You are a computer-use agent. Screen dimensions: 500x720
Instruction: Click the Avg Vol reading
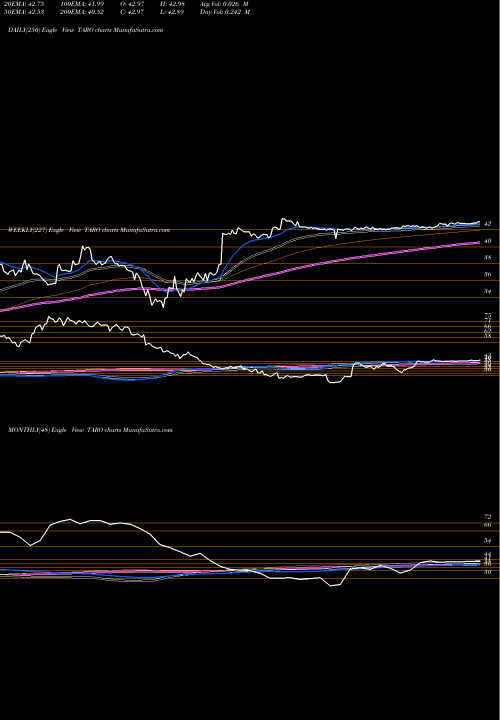click(225, 3)
